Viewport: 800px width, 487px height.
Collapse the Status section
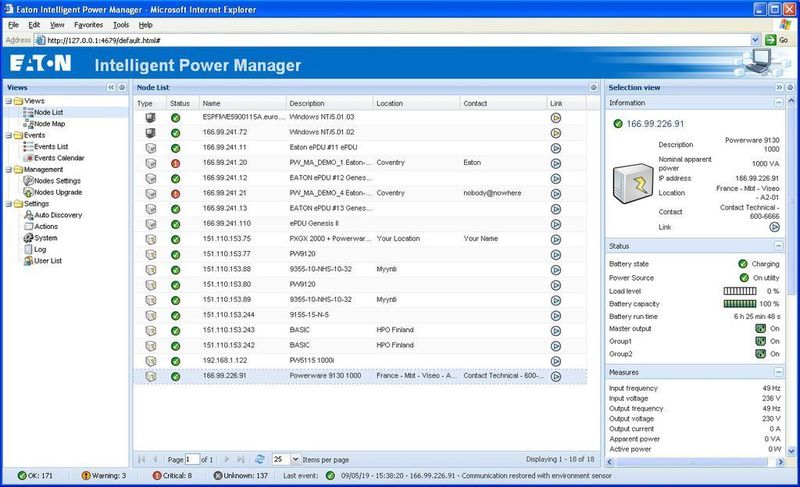click(x=778, y=246)
